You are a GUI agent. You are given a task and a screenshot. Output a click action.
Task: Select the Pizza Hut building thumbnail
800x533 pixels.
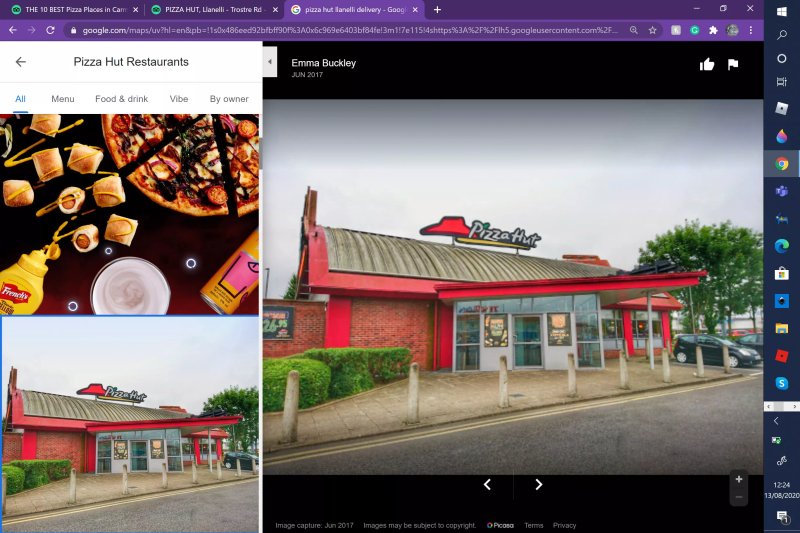[130, 424]
